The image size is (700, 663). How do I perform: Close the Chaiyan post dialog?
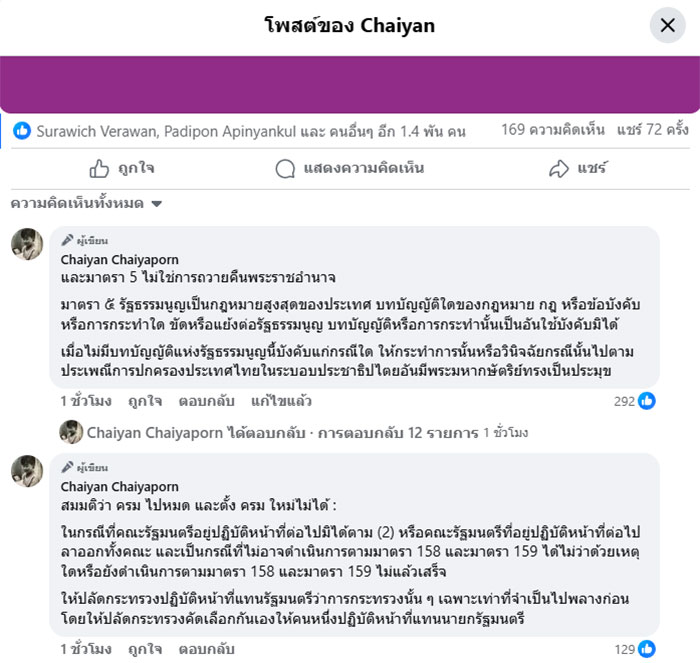point(667,25)
